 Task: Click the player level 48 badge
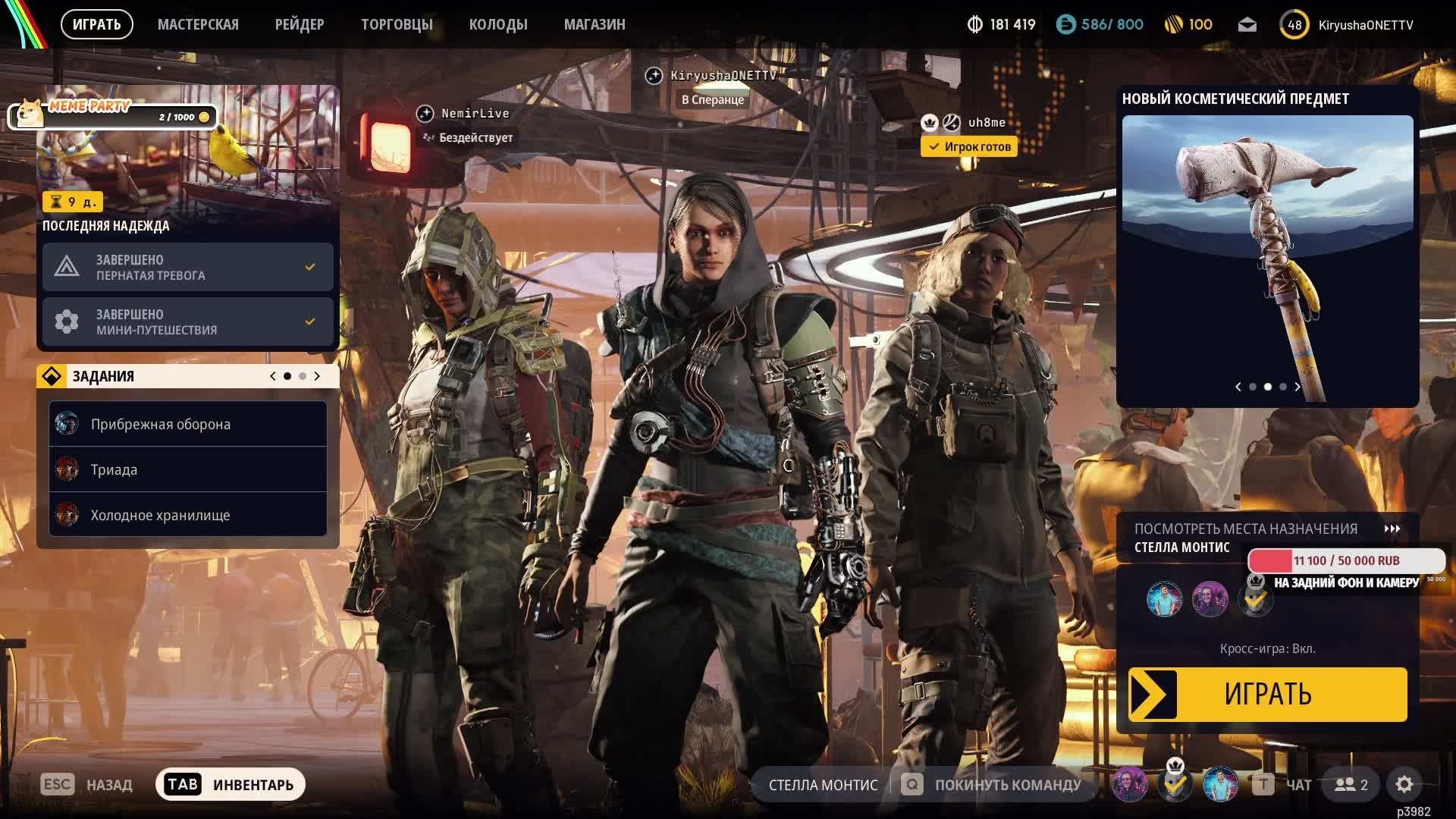point(1294,25)
